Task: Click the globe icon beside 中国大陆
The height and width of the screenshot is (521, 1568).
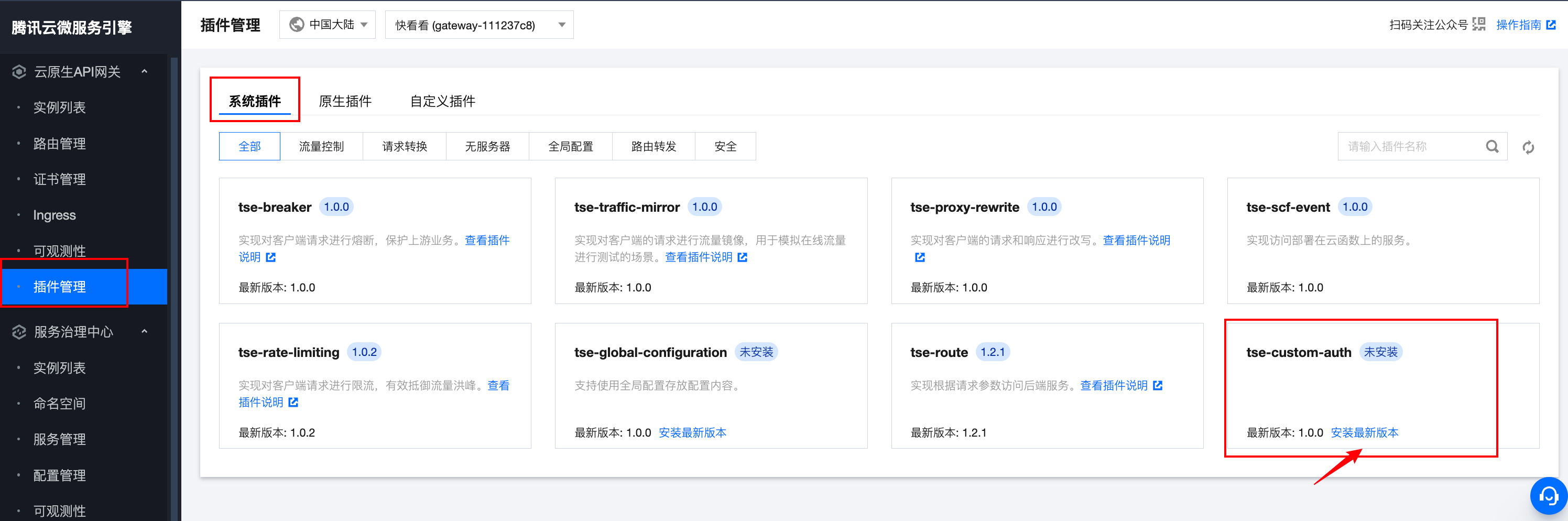Action: pyautogui.click(x=297, y=25)
